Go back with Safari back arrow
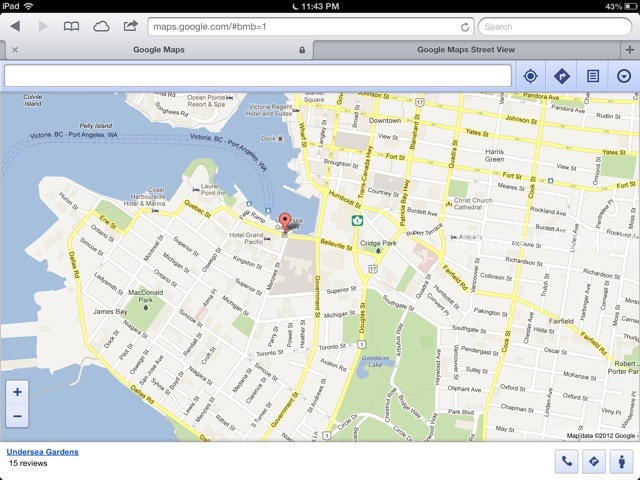This screenshot has height=480, width=640. pos(15,27)
